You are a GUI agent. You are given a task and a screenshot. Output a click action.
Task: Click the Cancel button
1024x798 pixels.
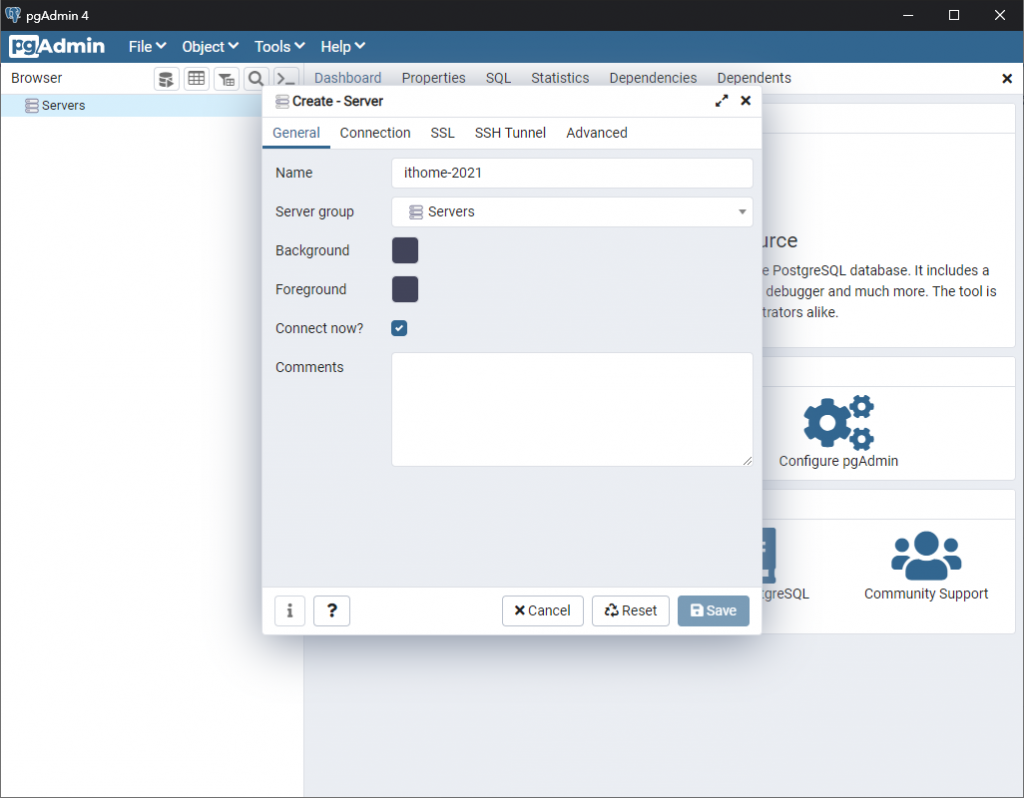pyautogui.click(x=543, y=611)
